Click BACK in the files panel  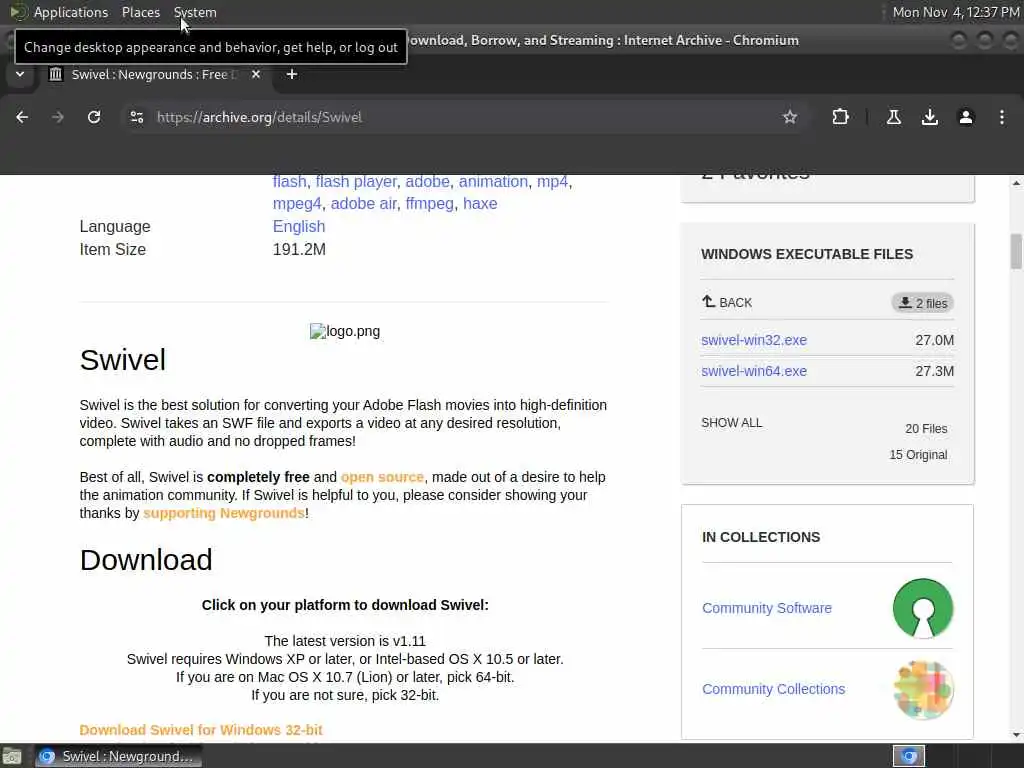(727, 302)
